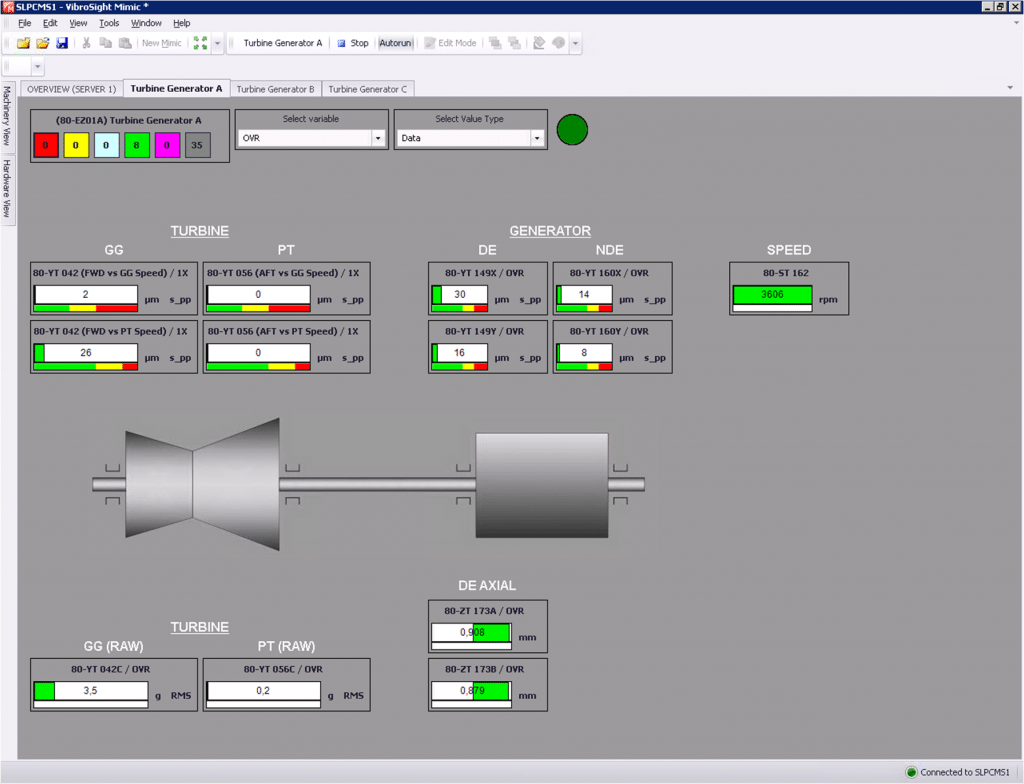This screenshot has height=784, width=1024.
Task: Click the connection status icon in status bar
Action: click(x=911, y=772)
